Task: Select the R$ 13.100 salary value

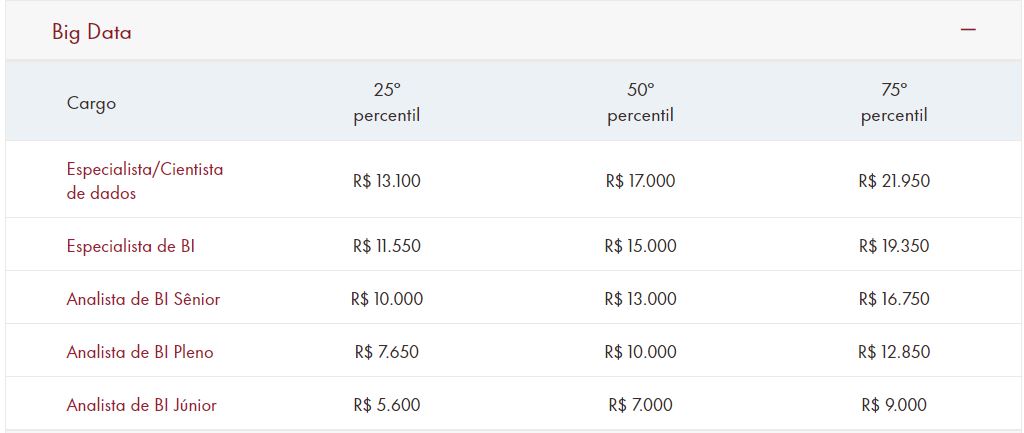Action: (x=387, y=181)
